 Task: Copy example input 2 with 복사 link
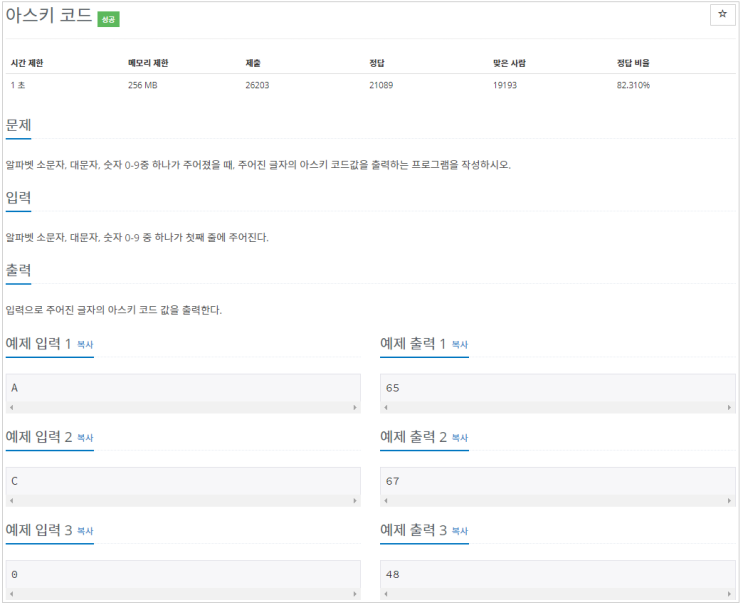[85, 438]
